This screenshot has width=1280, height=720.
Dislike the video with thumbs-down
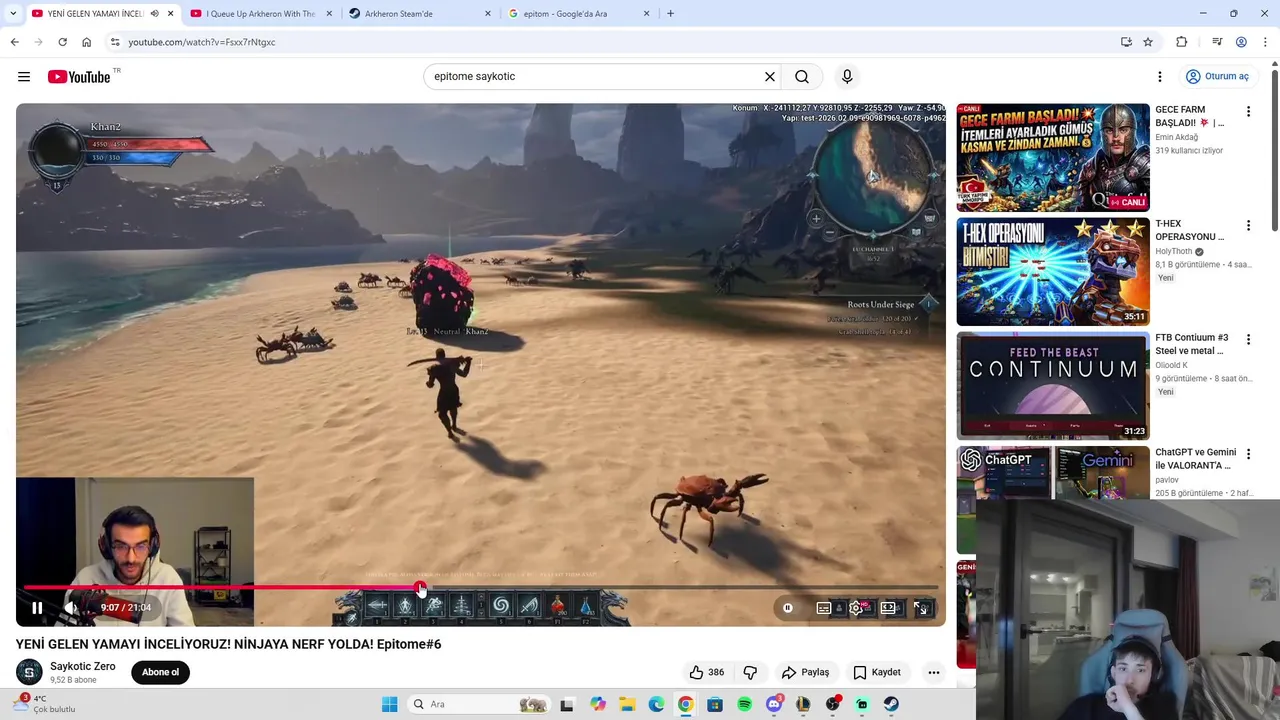pos(750,672)
